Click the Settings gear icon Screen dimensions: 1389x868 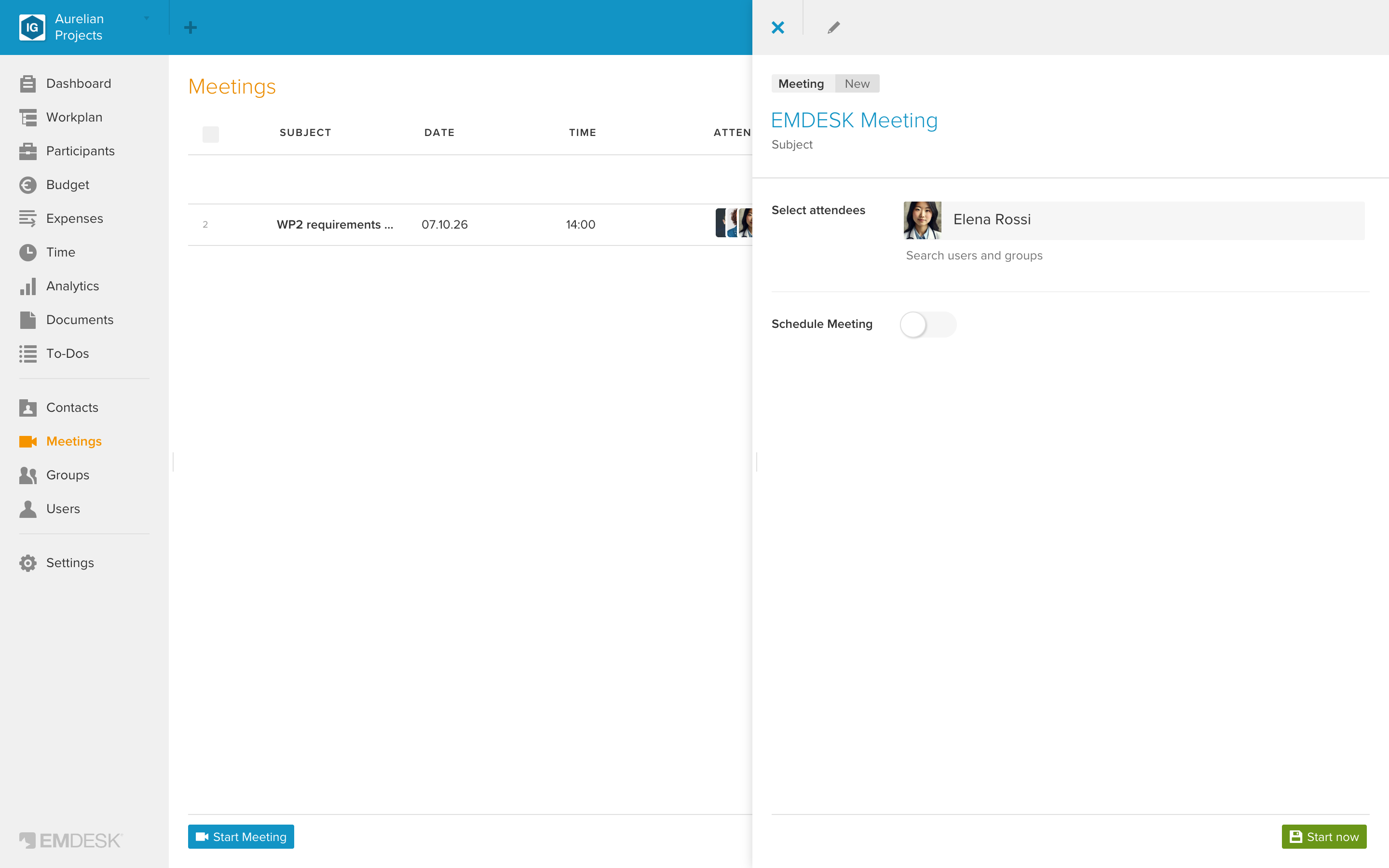[x=27, y=563]
